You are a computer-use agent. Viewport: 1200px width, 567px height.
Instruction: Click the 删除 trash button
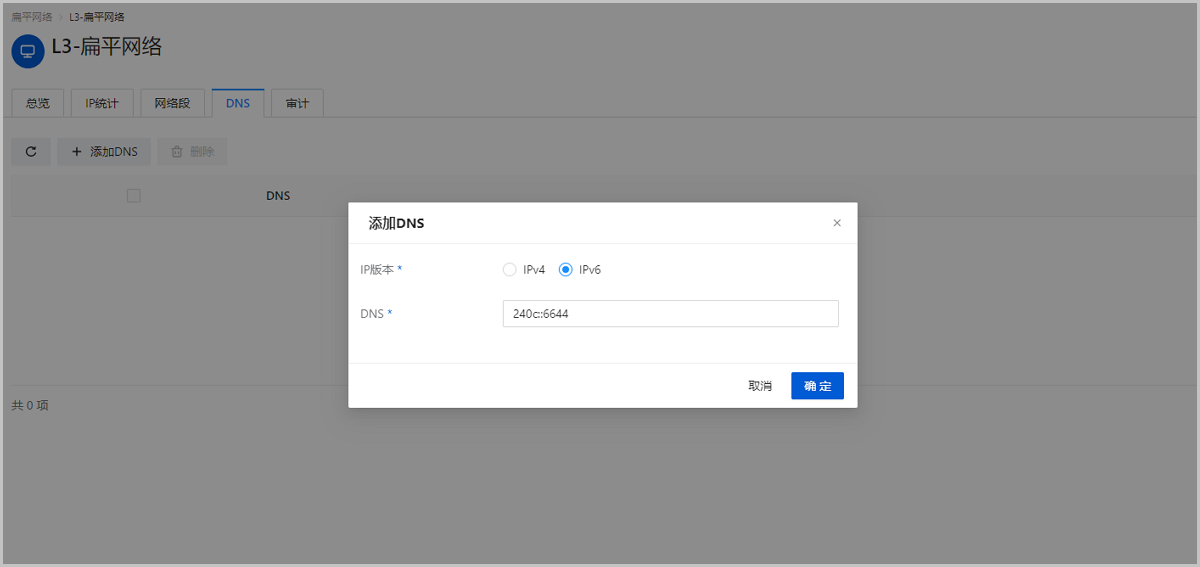(192, 152)
